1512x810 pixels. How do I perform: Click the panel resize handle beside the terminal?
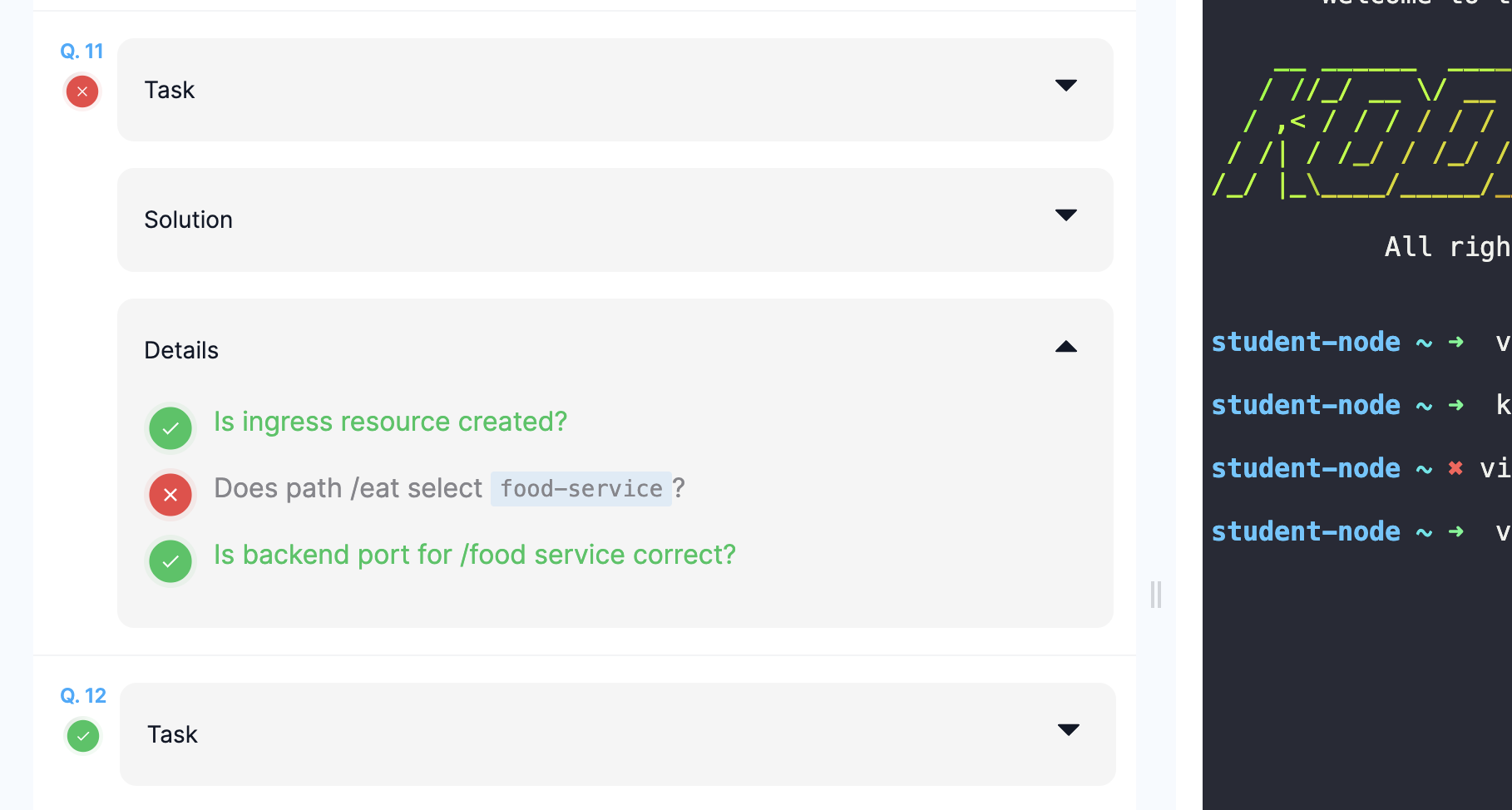(1156, 595)
